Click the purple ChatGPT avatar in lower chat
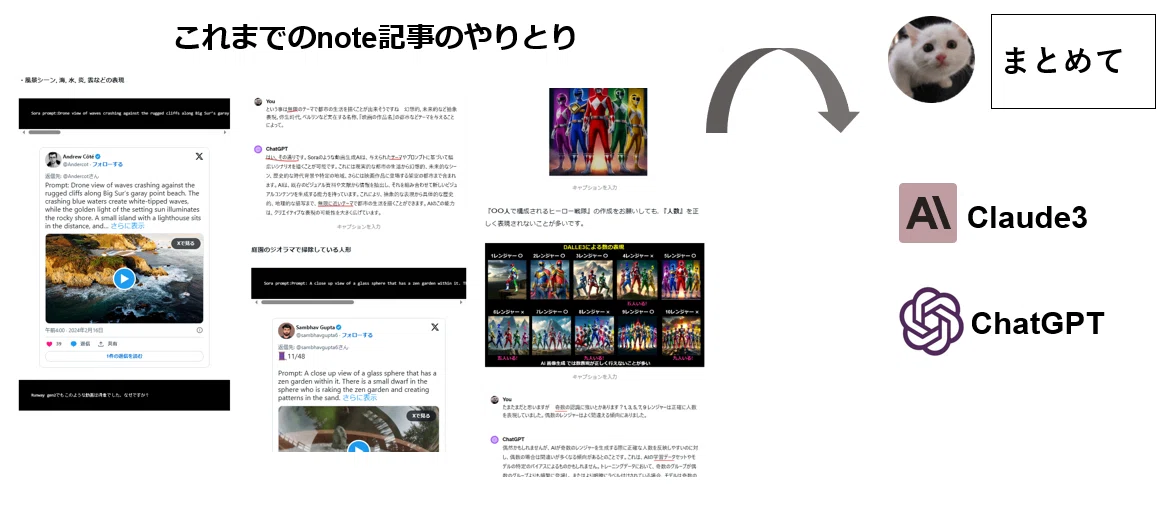Image resolution: width=1176 pixels, height=523 pixels. [495, 440]
